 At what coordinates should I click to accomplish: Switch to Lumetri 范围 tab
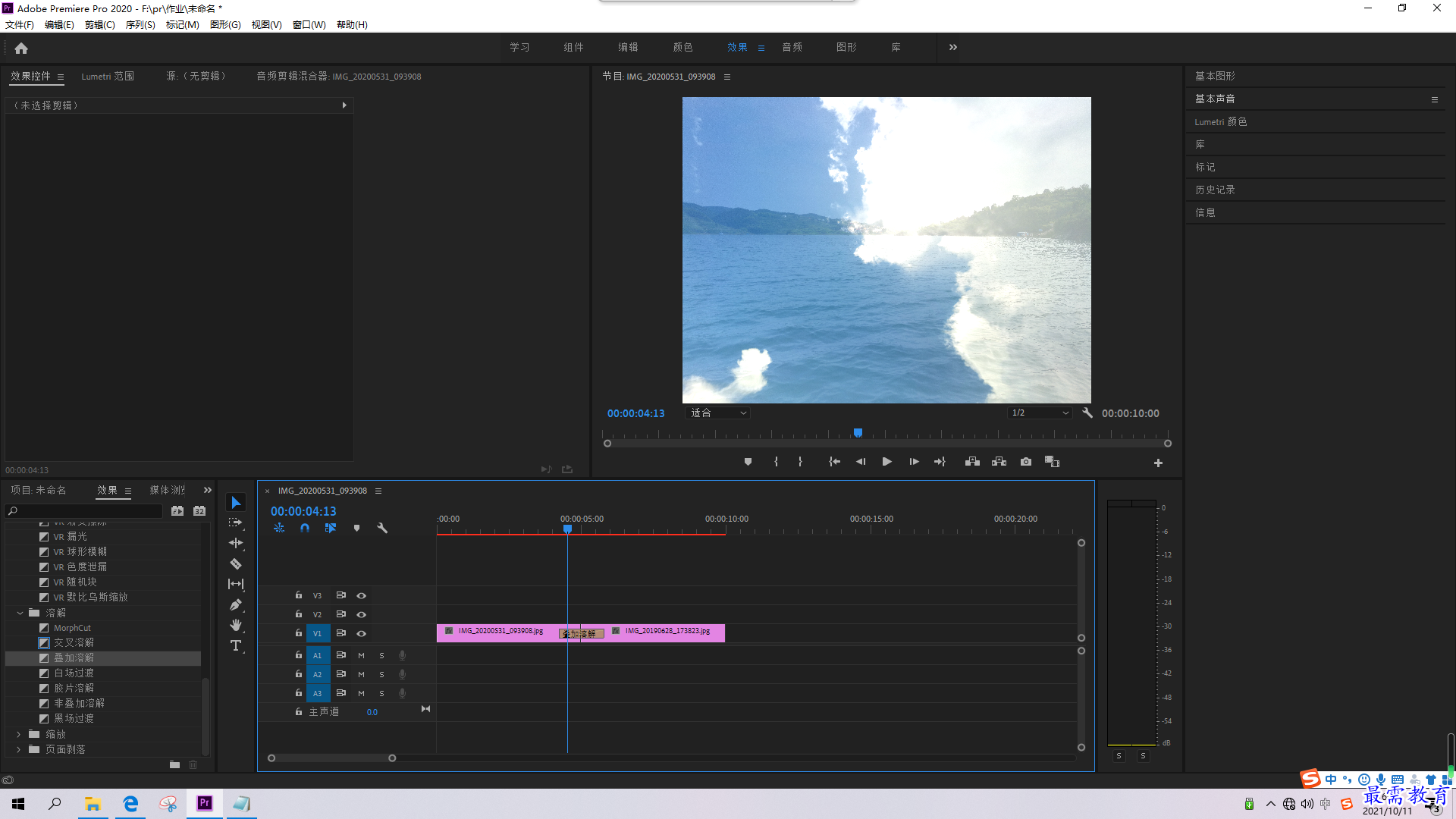pos(108,77)
